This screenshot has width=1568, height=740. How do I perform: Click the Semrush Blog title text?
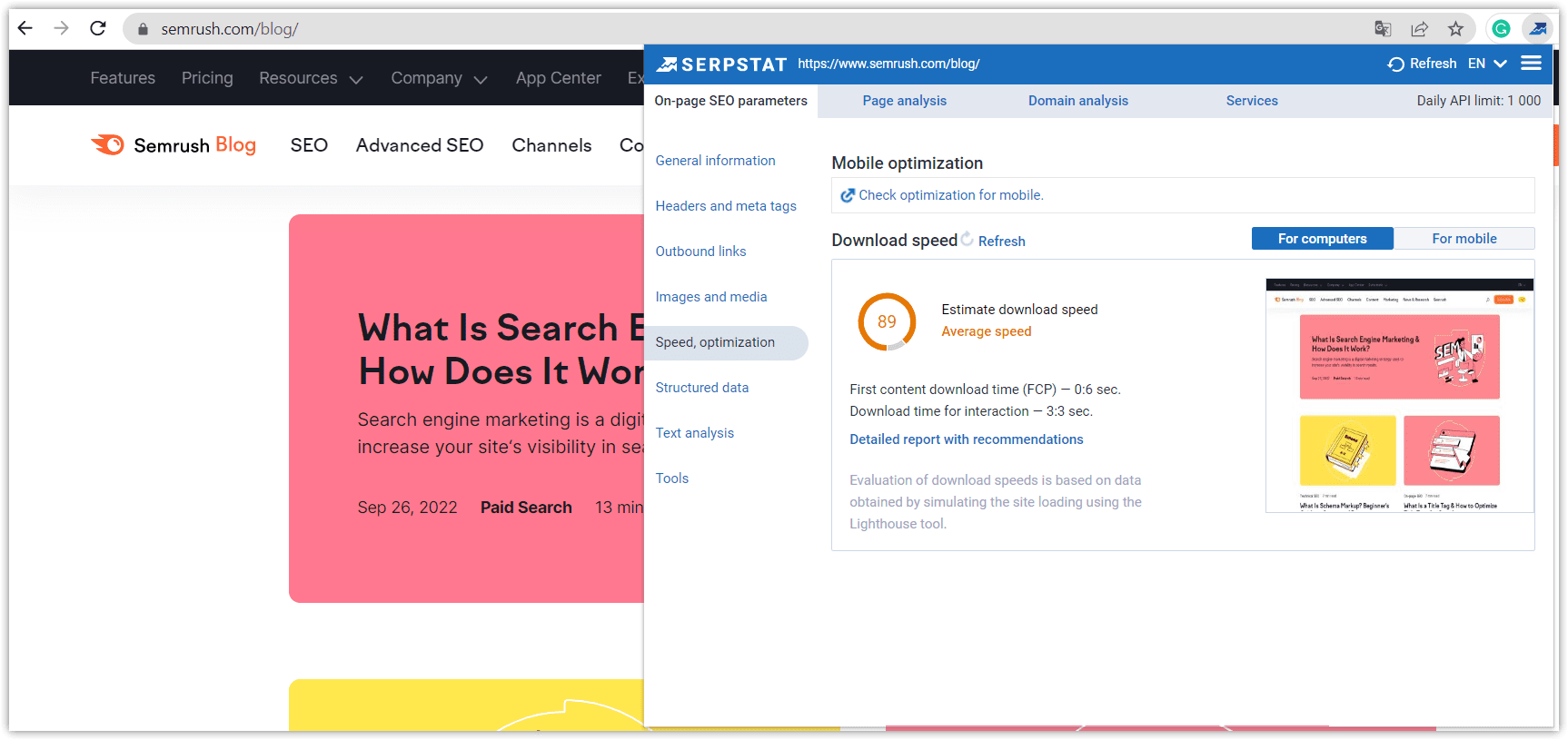[x=194, y=145]
